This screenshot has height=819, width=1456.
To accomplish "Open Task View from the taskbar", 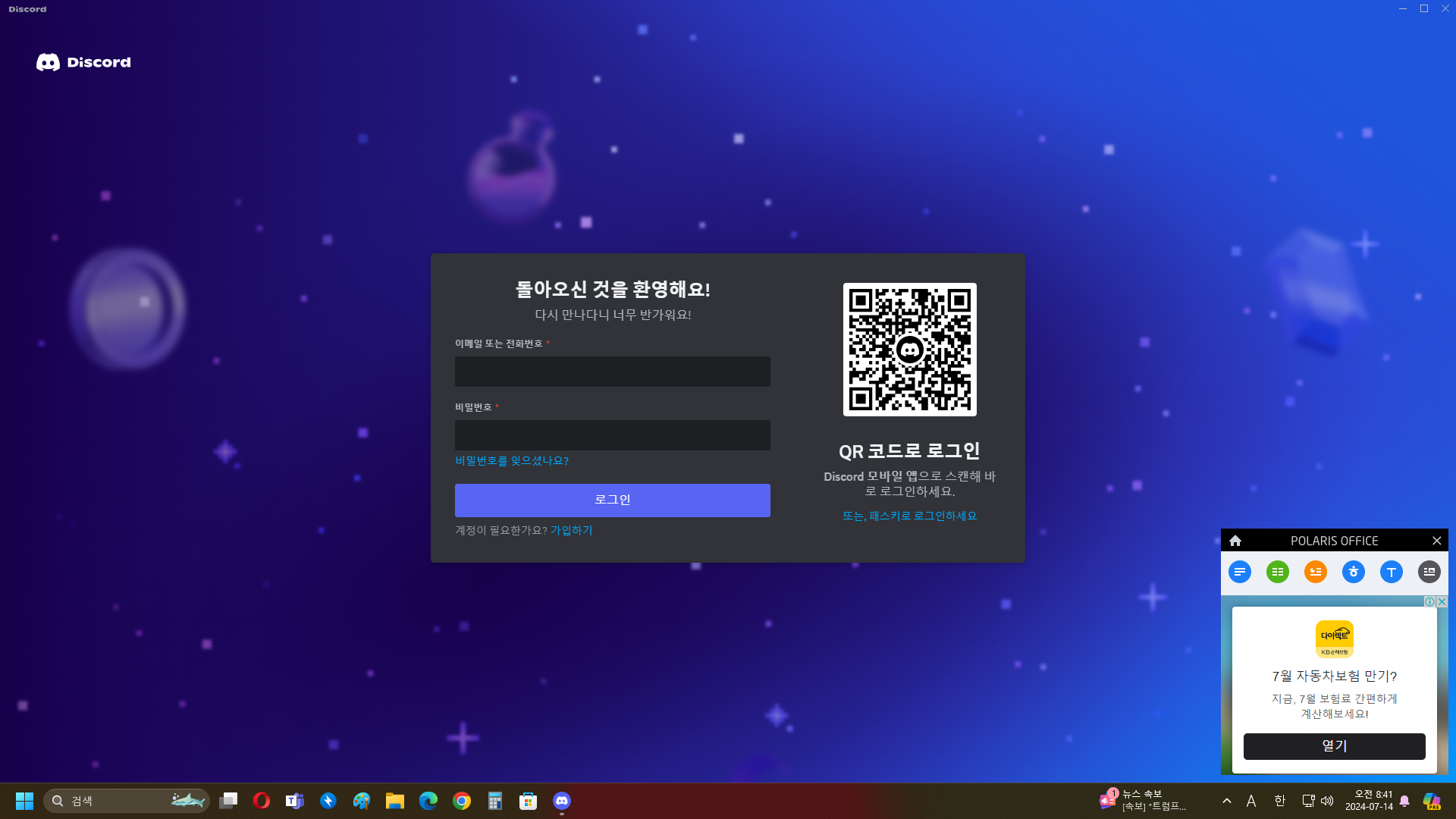I will pyautogui.click(x=228, y=801).
